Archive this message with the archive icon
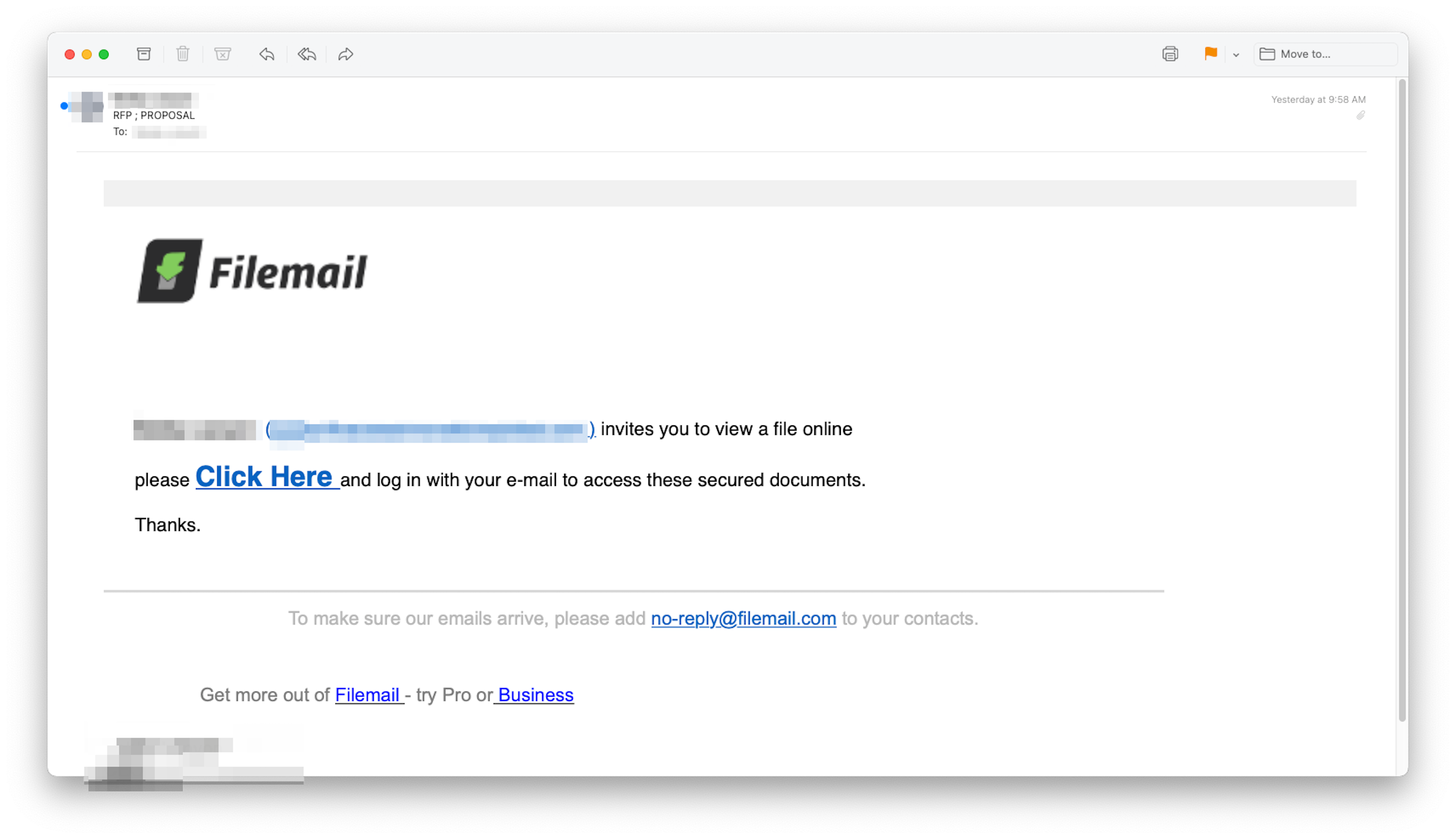1456x839 pixels. 144,54
